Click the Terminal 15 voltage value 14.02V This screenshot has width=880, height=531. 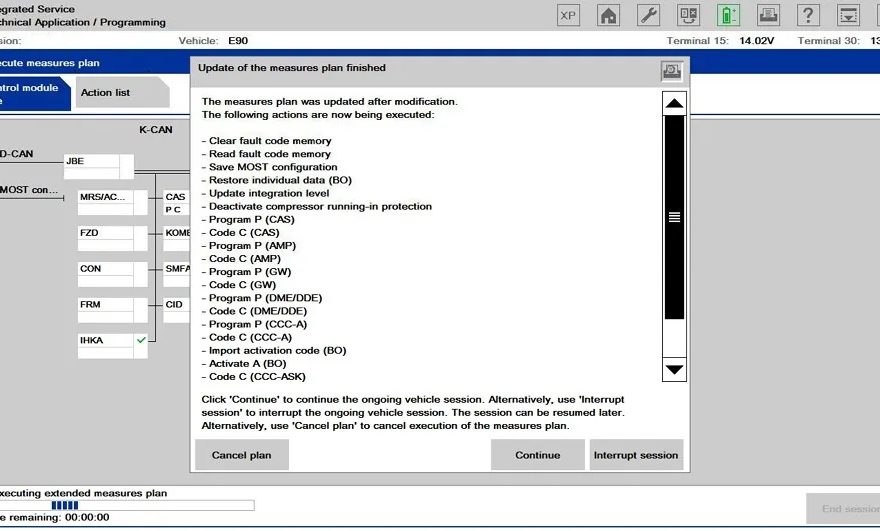click(x=757, y=41)
